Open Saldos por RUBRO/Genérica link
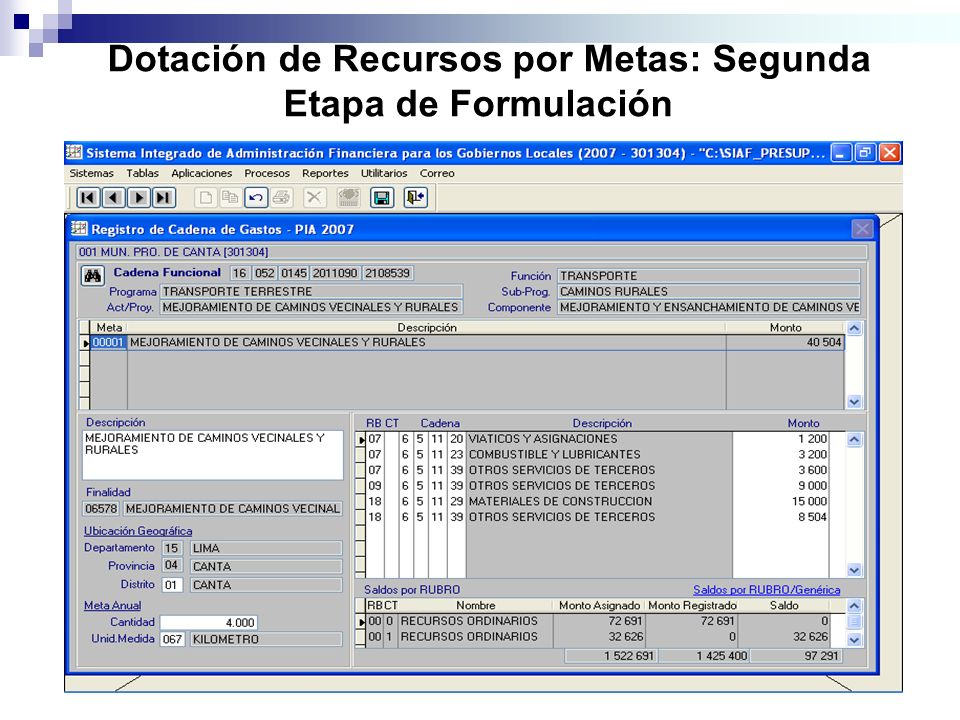This screenshot has width=960, height=720. (767, 590)
